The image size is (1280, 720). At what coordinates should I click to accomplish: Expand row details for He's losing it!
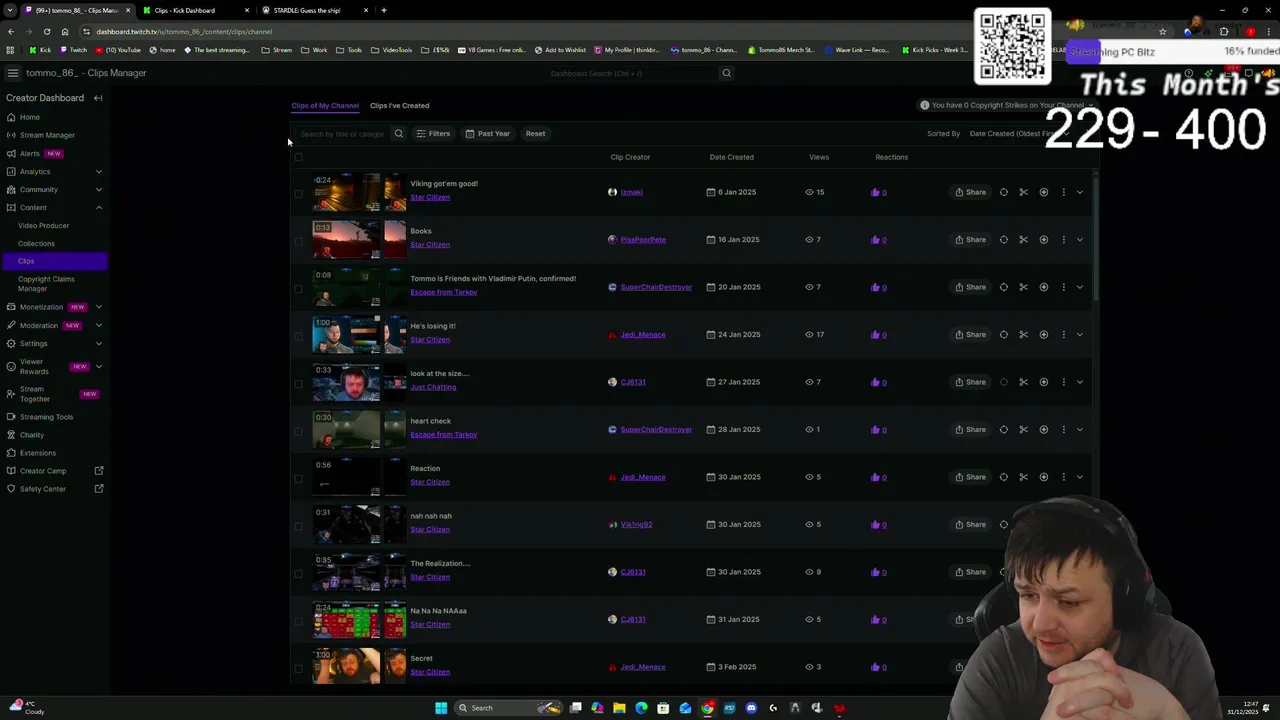click(x=1080, y=335)
